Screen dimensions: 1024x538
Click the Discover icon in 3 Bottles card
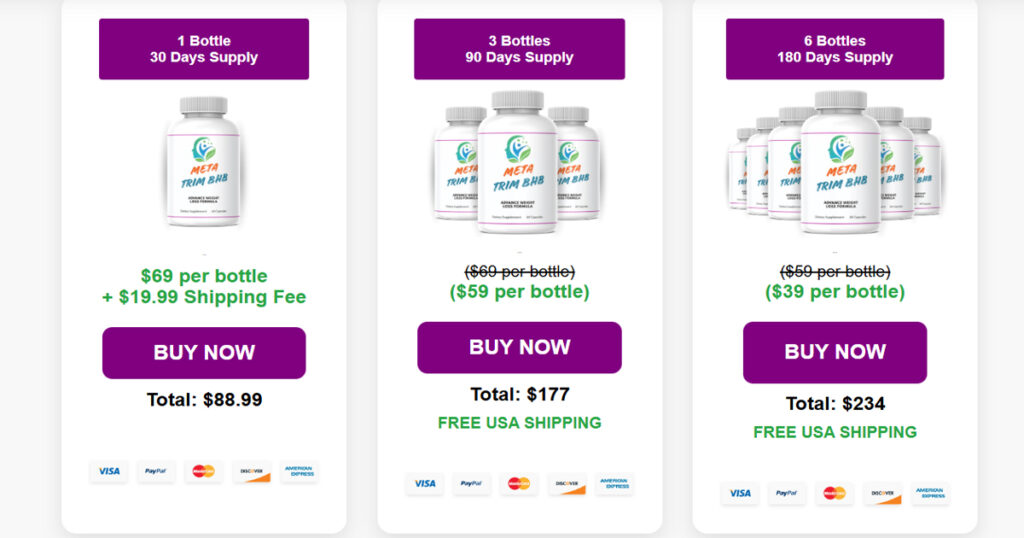tap(567, 484)
